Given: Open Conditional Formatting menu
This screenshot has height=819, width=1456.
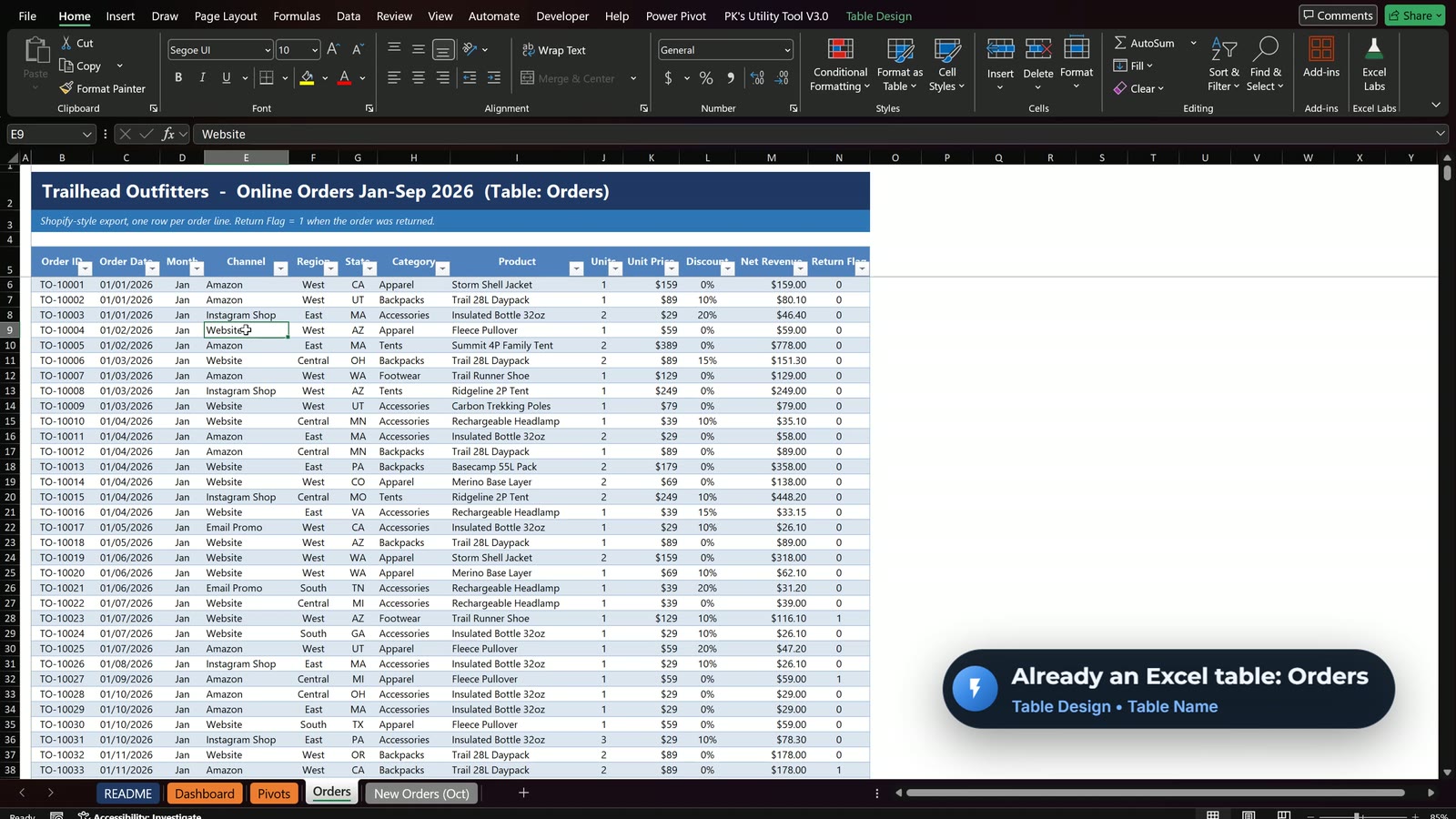Looking at the screenshot, I should pyautogui.click(x=840, y=65).
